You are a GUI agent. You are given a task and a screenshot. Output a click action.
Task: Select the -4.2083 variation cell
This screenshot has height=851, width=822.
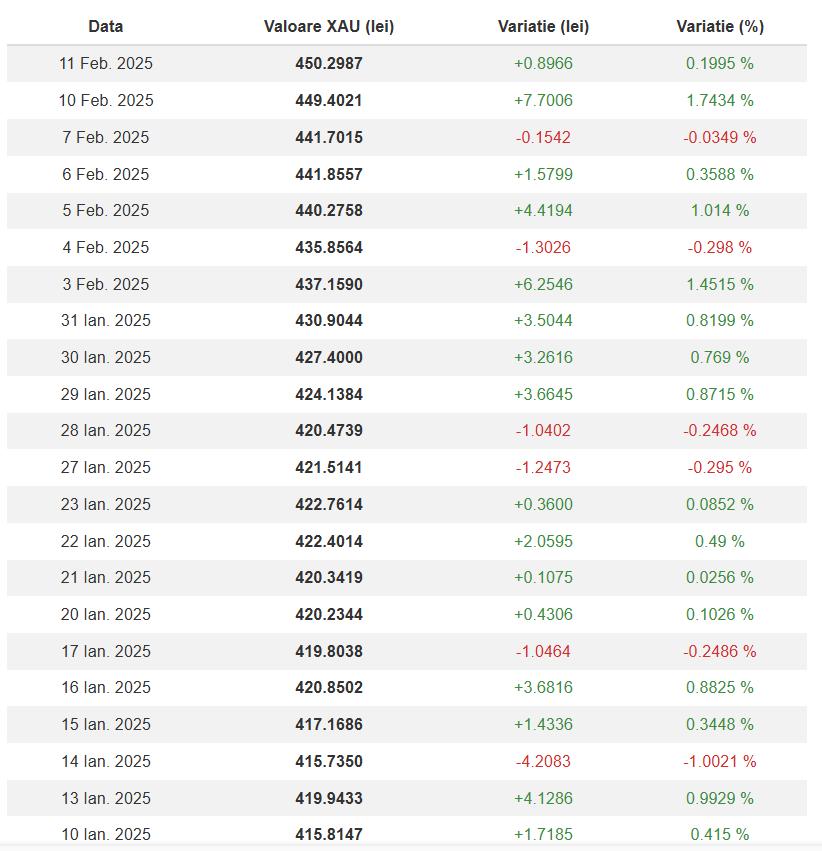[543, 761]
